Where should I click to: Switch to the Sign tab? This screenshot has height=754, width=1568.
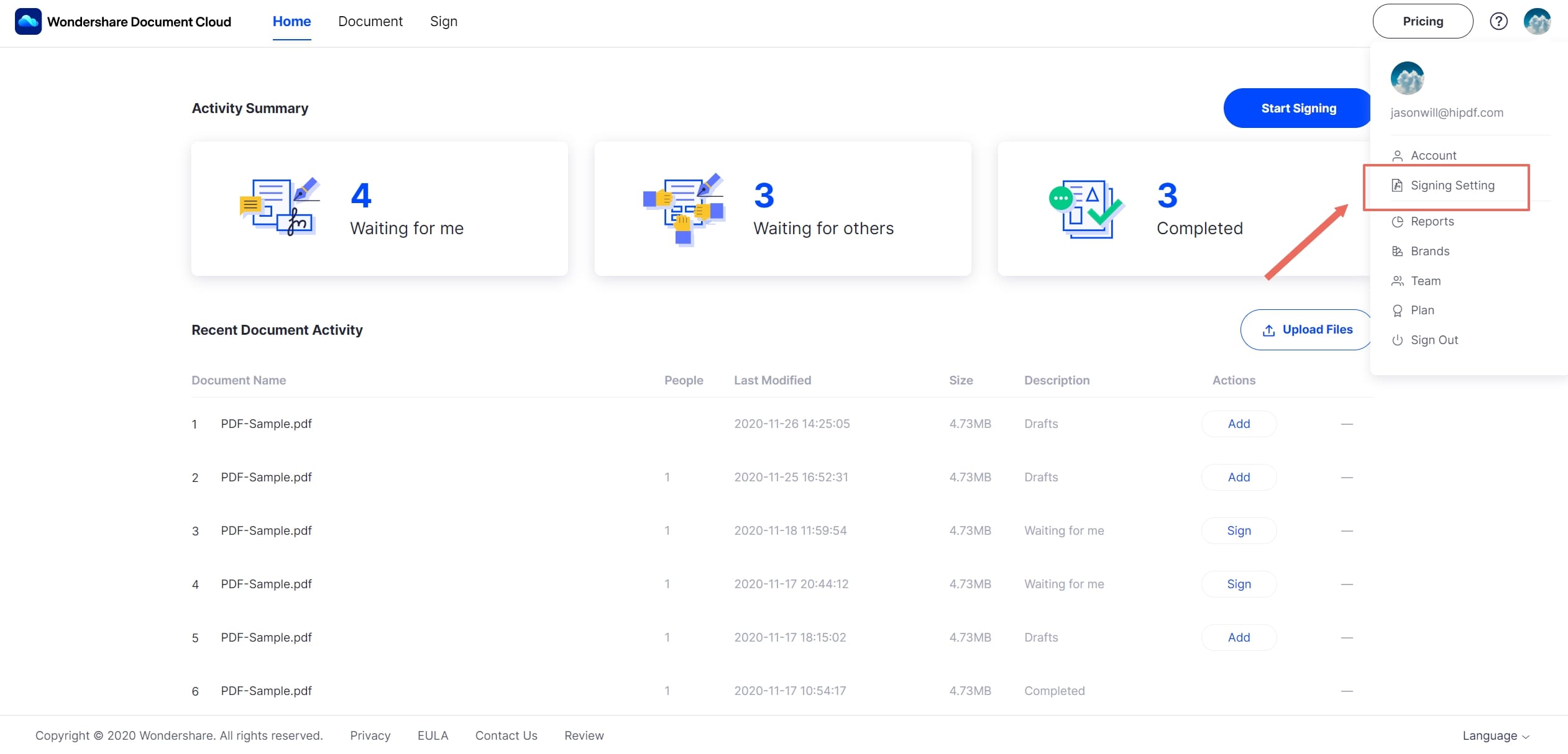[444, 22]
